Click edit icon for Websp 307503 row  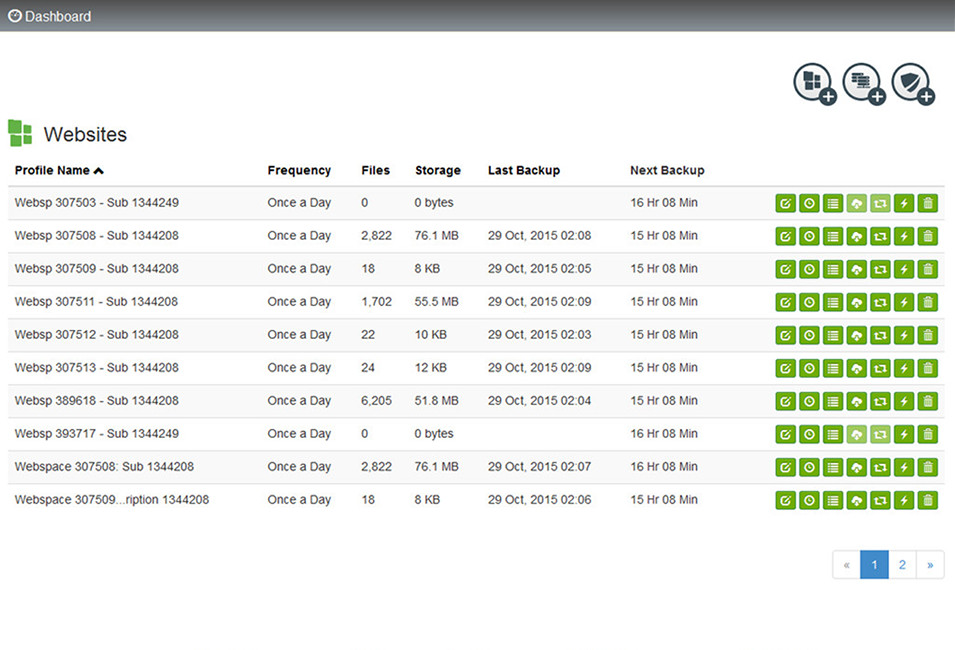pyautogui.click(x=785, y=204)
